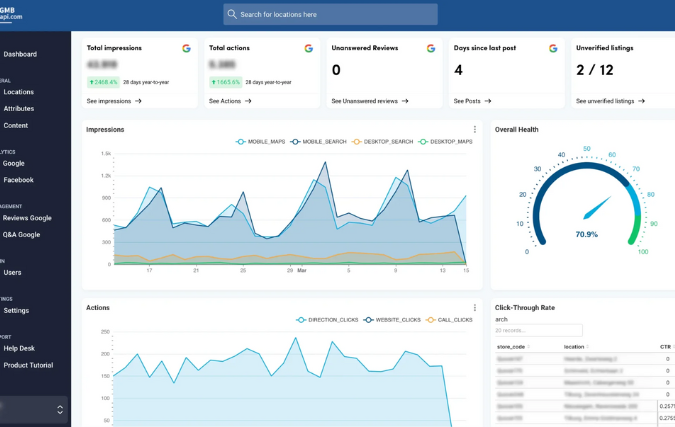The width and height of the screenshot is (675, 427).
Task: Click the Overall Health gauge needle
Action: (x=598, y=207)
